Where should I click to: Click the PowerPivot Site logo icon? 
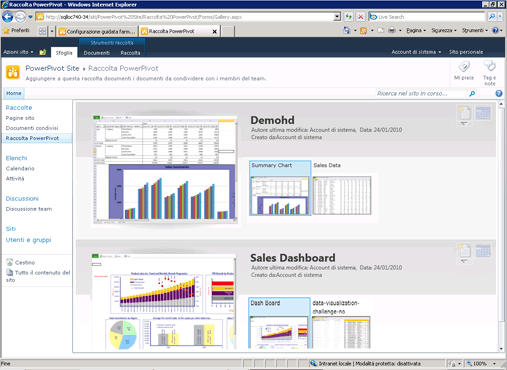[13, 72]
